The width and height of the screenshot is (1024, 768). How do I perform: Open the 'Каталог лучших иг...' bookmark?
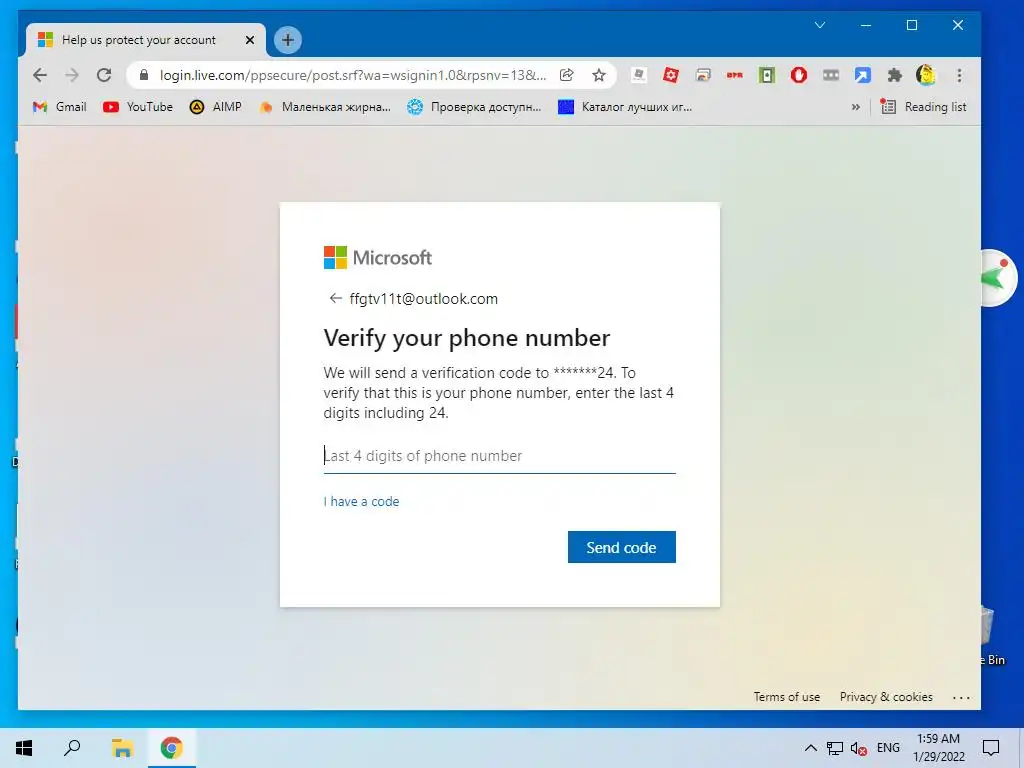point(625,106)
